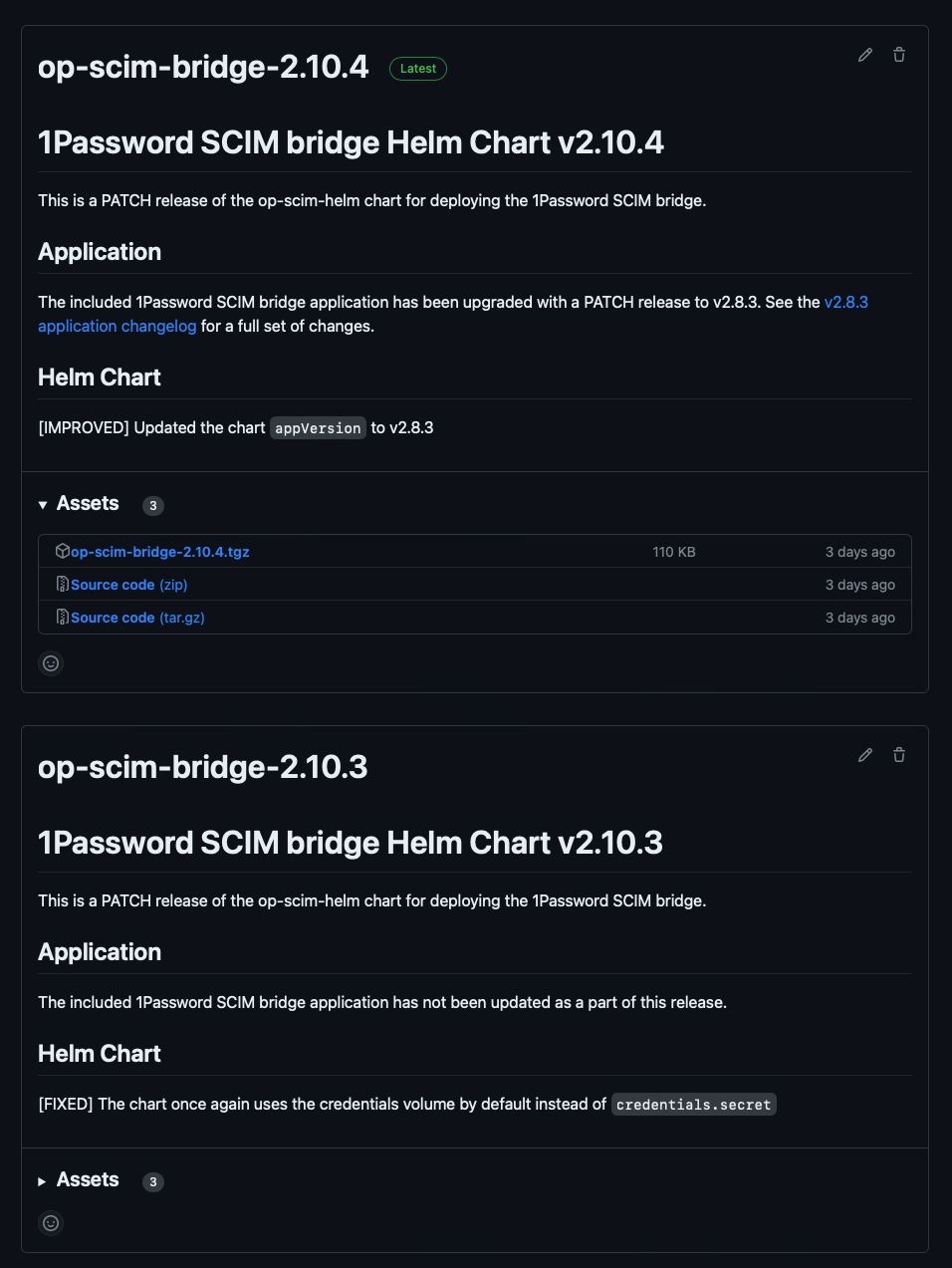The height and width of the screenshot is (1268, 952).
Task: Delete the op-scim-bridge-2.10.4 release
Action: (x=898, y=55)
